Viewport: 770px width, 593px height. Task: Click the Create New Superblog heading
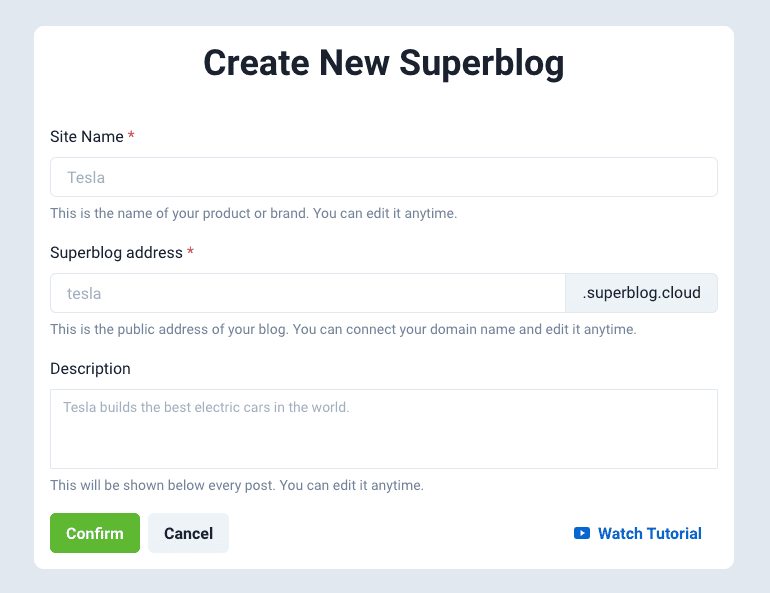(383, 62)
